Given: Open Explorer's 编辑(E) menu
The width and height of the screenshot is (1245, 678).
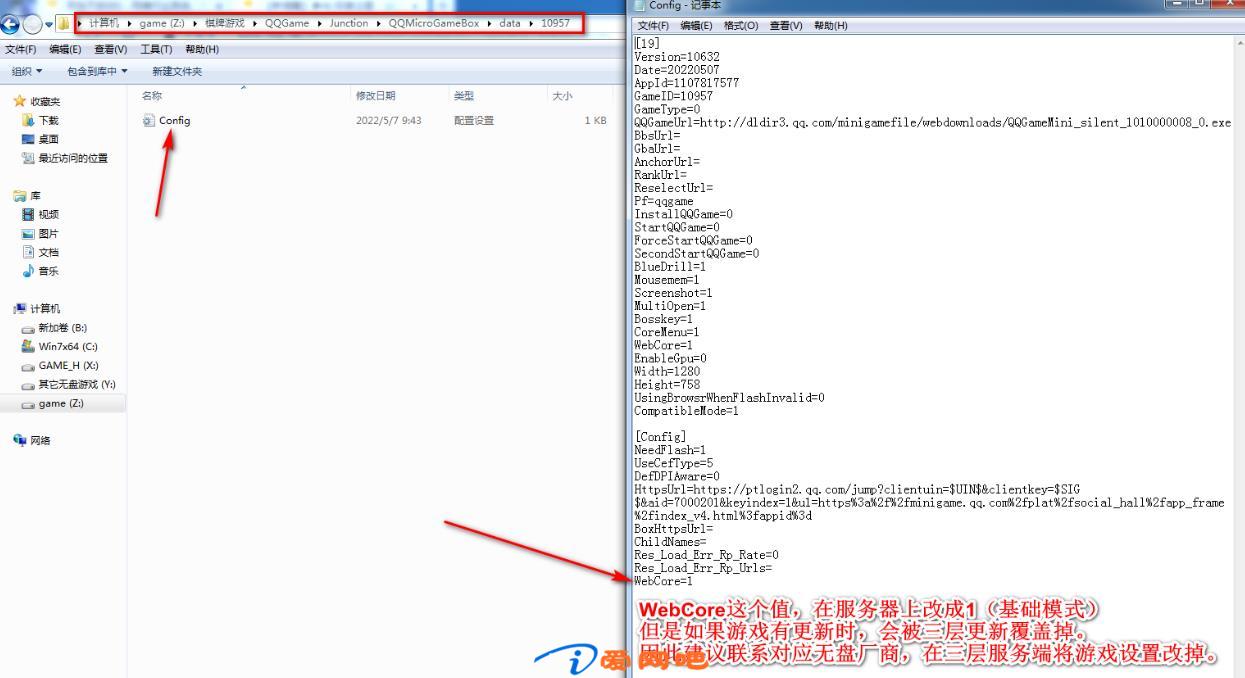Looking at the screenshot, I should [x=65, y=49].
